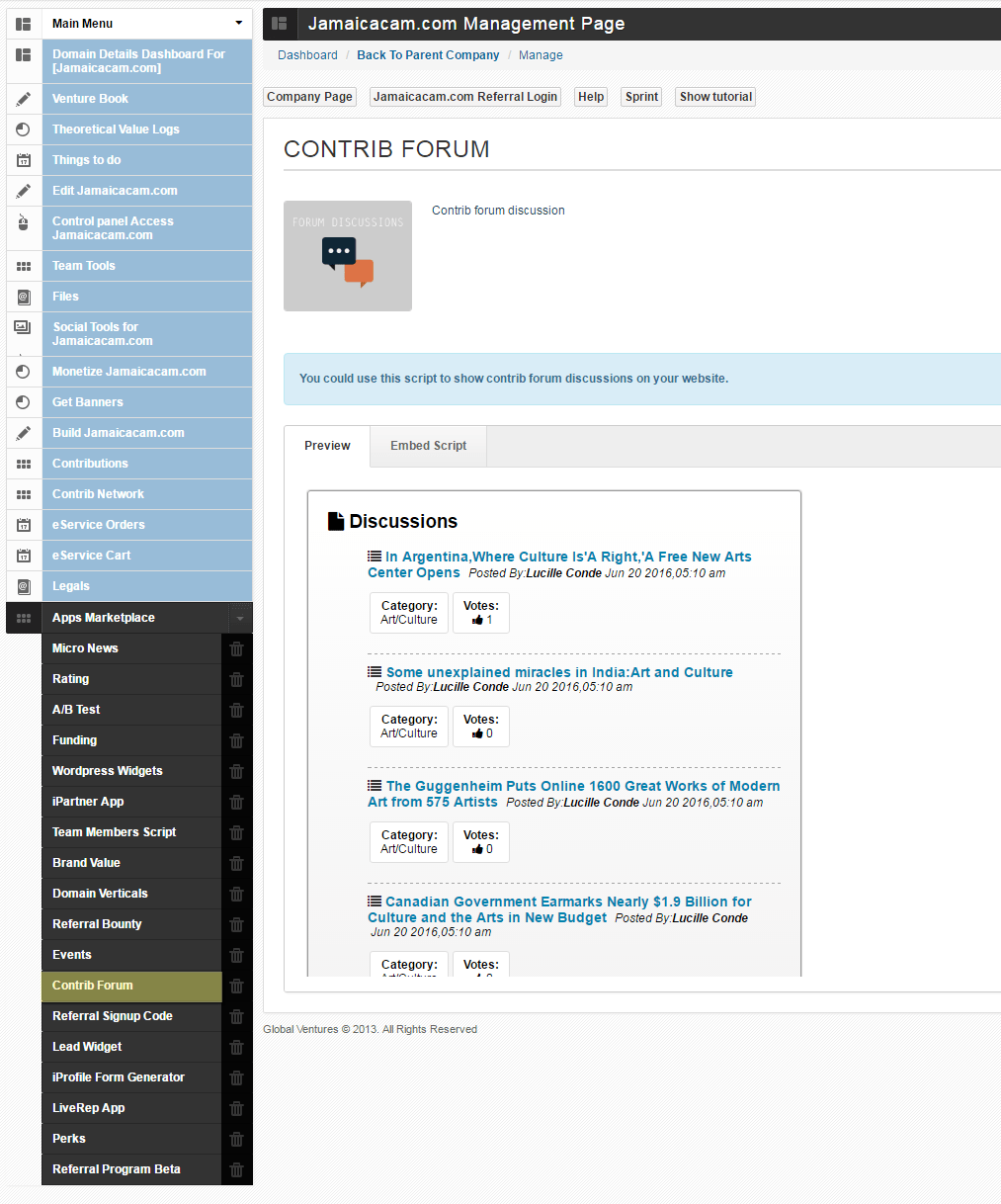1001x1204 pixels.
Task: Click trash icon beside A/B Test
Action: 236,710
